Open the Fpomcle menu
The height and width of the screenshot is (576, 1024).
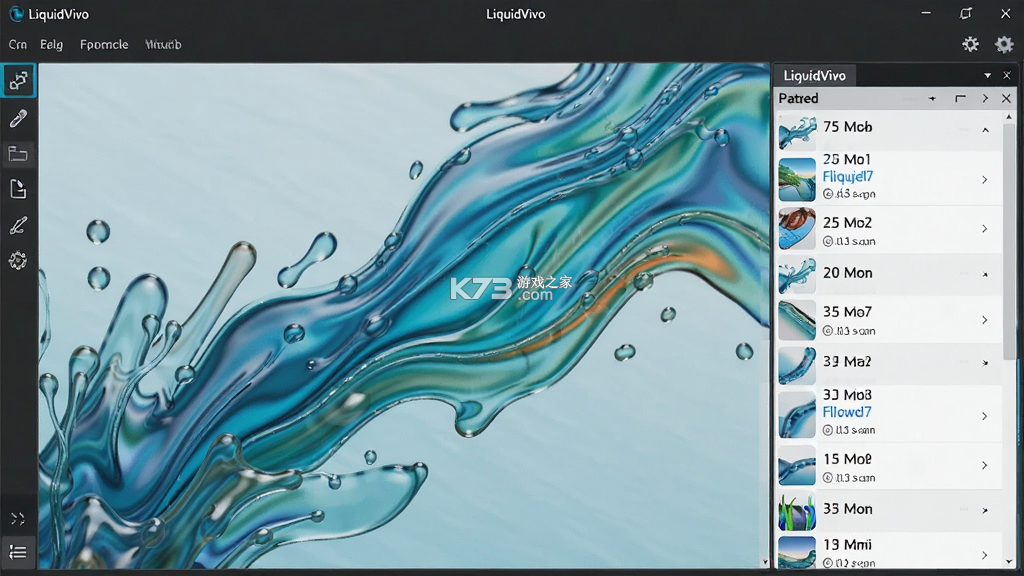pyautogui.click(x=104, y=44)
